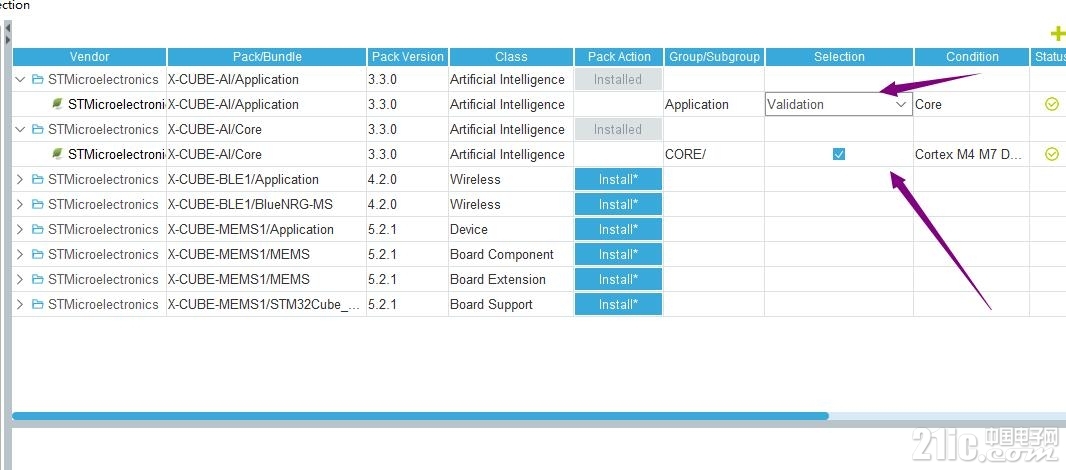The width and height of the screenshot is (1066, 470).
Task: Click the Installed button for X-CUBE-AI/Core
Action: [618, 129]
